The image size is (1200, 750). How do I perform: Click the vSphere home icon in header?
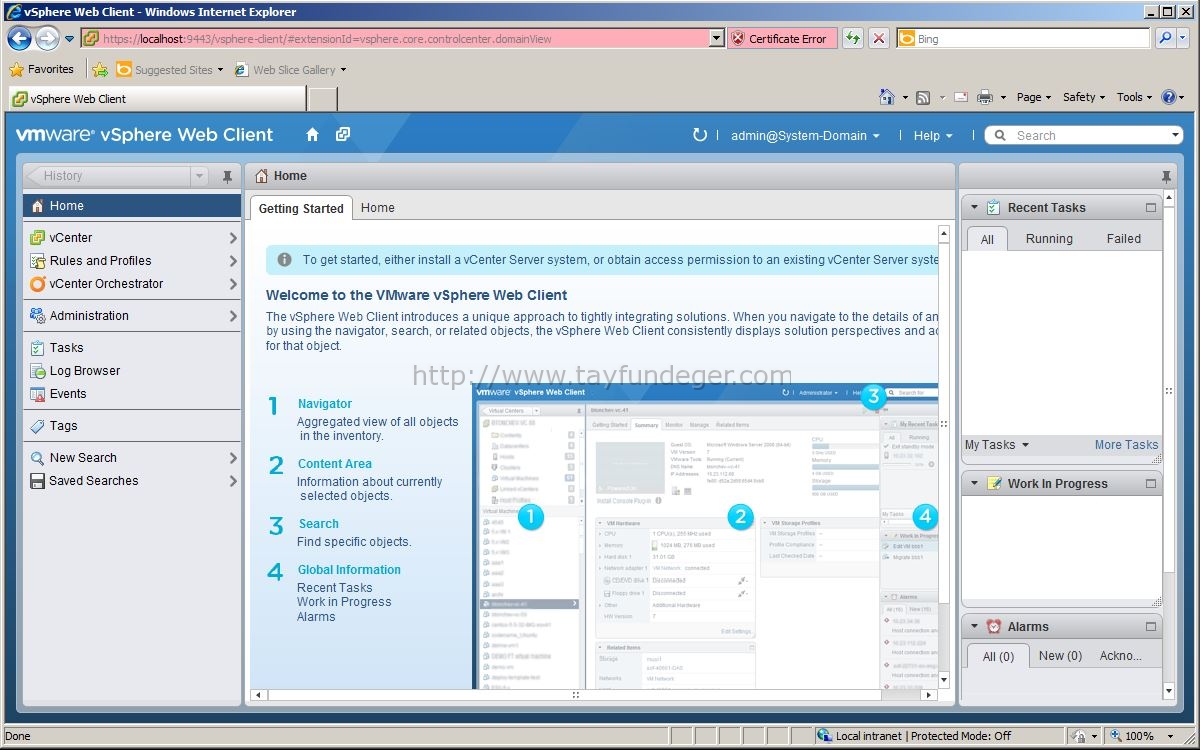(x=312, y=135)
